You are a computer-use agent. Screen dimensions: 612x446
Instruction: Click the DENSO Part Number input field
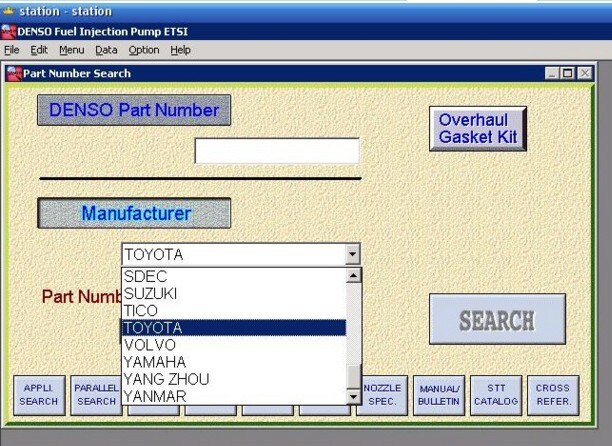click(x=277, y=151)
